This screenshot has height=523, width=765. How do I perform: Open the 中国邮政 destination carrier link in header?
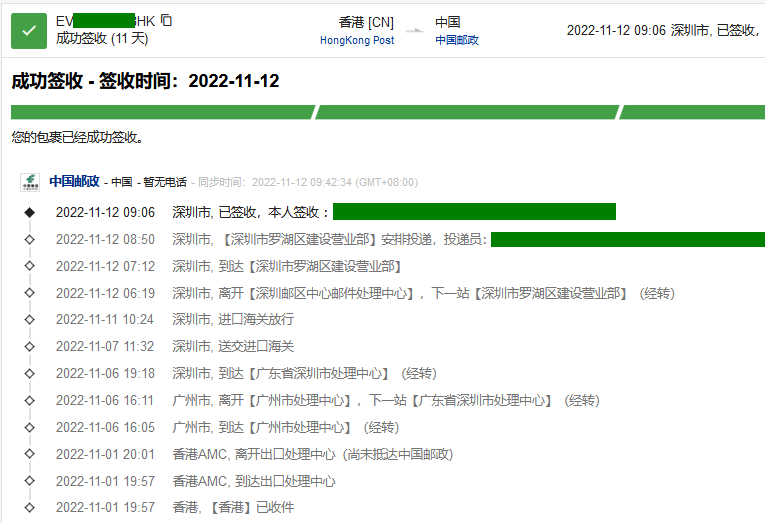tap(457, 41)
